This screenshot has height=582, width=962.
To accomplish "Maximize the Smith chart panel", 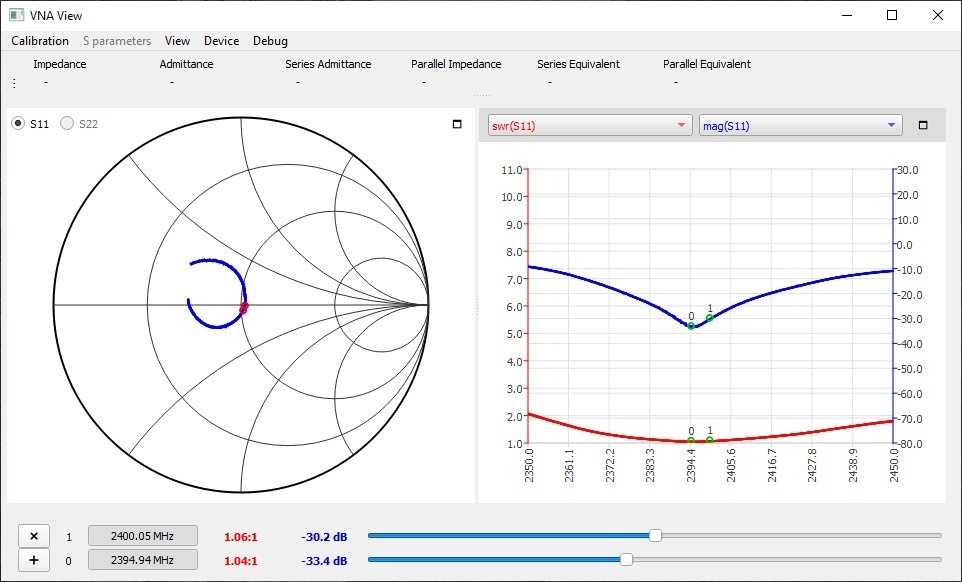I will coord(456,124).
